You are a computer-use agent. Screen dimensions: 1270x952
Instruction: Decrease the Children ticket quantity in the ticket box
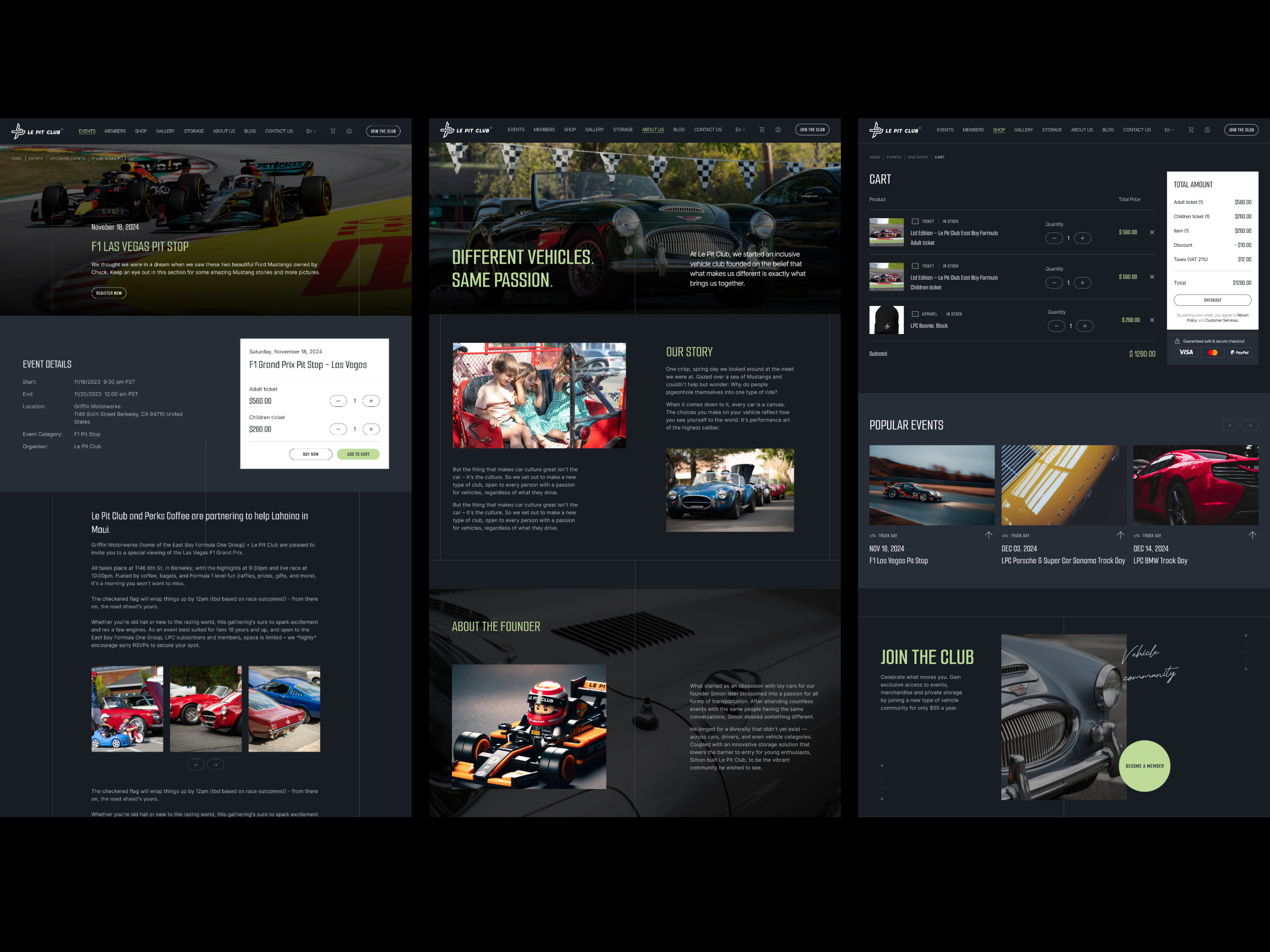tap(338, 429)
